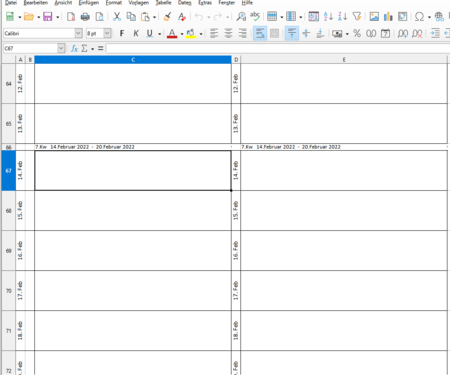Image resolution: width=450 pixels, height=375 pixels.
Task: Click the Paste clipboard icon
Action: pos(145,16)
